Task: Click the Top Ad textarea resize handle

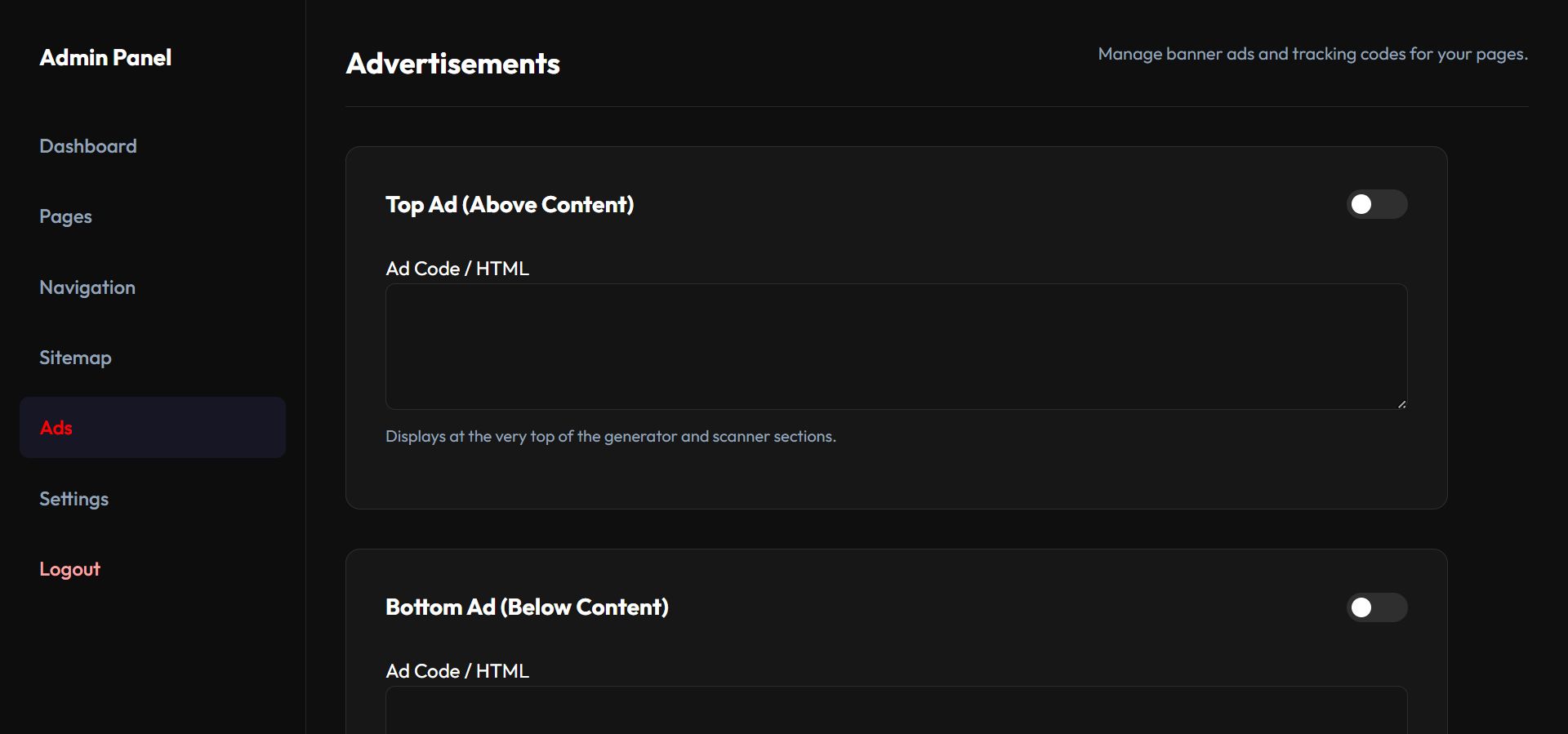Action: click(1401, 403)
